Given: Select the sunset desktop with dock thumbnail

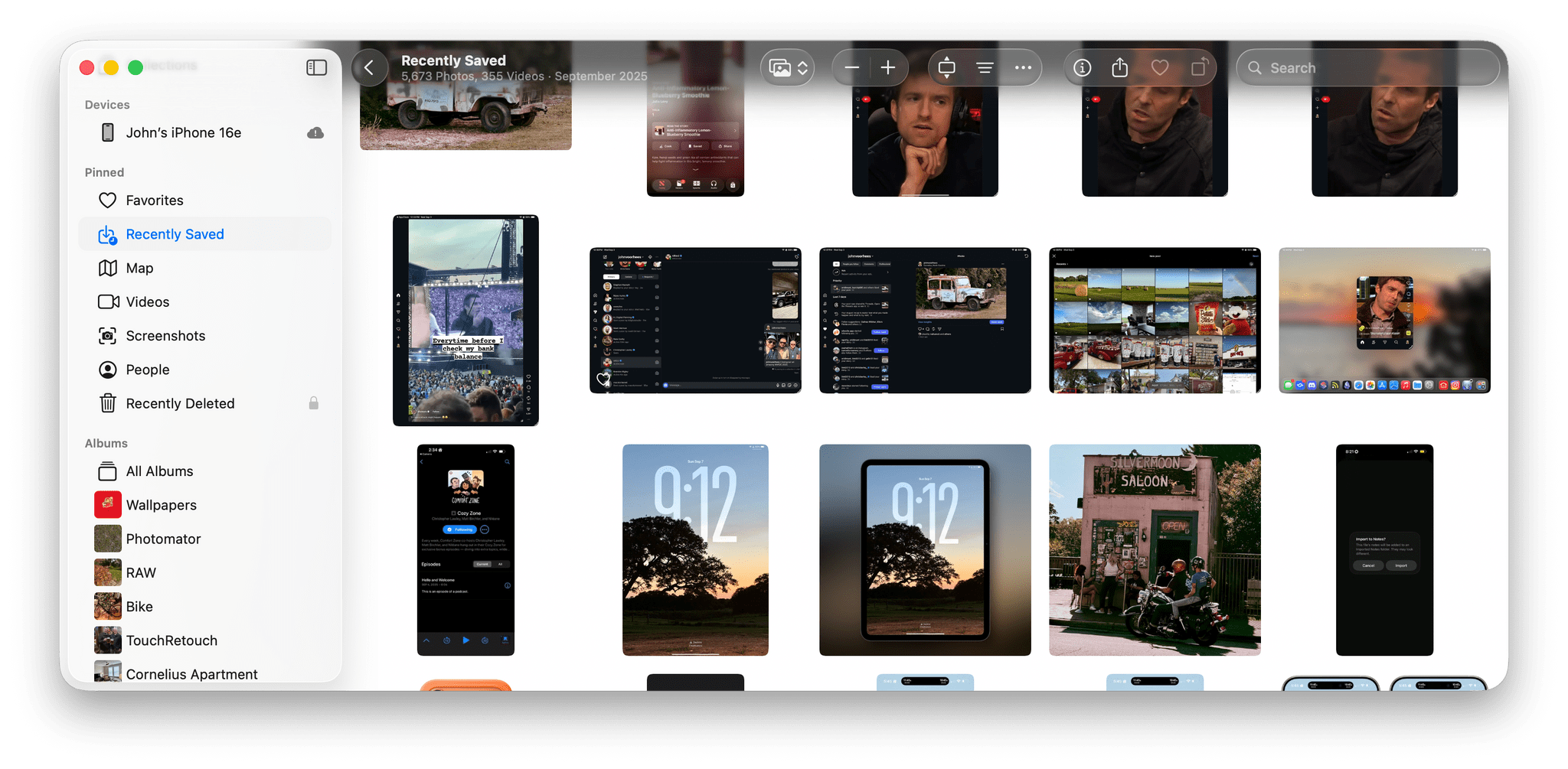Looking at the screenshot, I should point(1384,321).
